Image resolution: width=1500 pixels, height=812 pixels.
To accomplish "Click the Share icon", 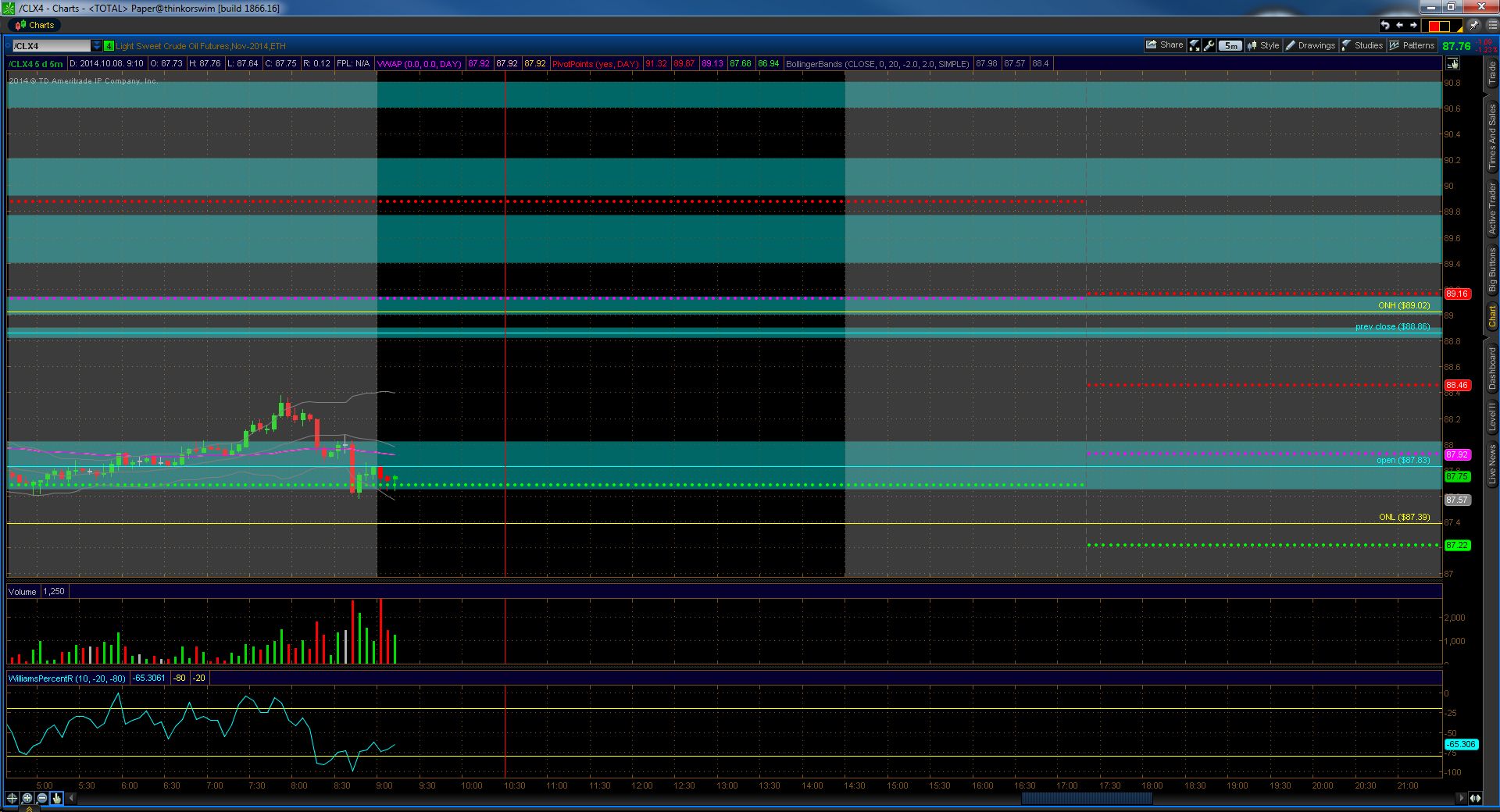I will pos(1151,45).
